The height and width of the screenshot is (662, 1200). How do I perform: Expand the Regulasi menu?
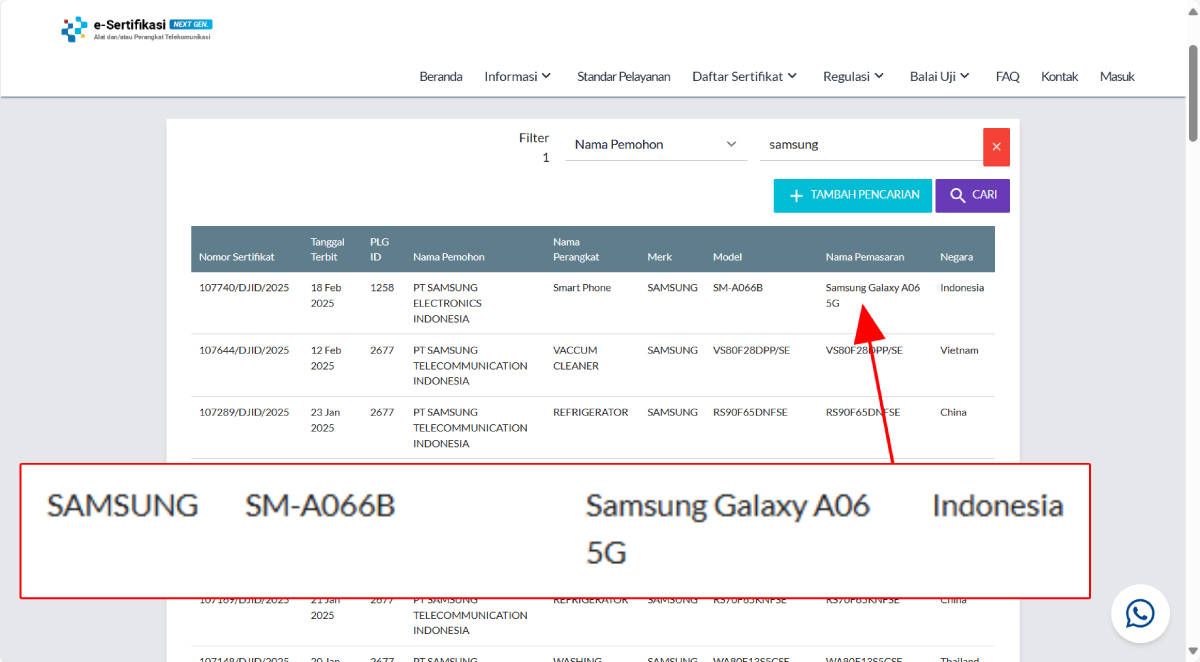tap(853, 76)
